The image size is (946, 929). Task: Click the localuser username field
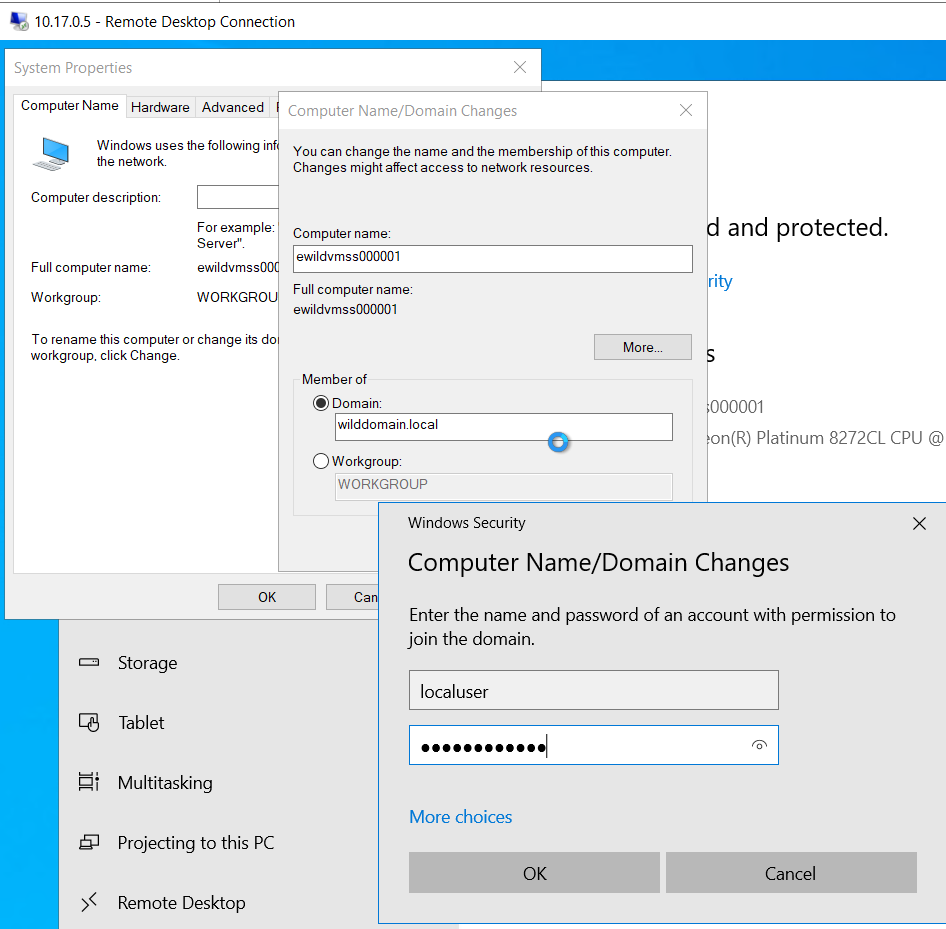pyautogui.click(x=594, y=690)
